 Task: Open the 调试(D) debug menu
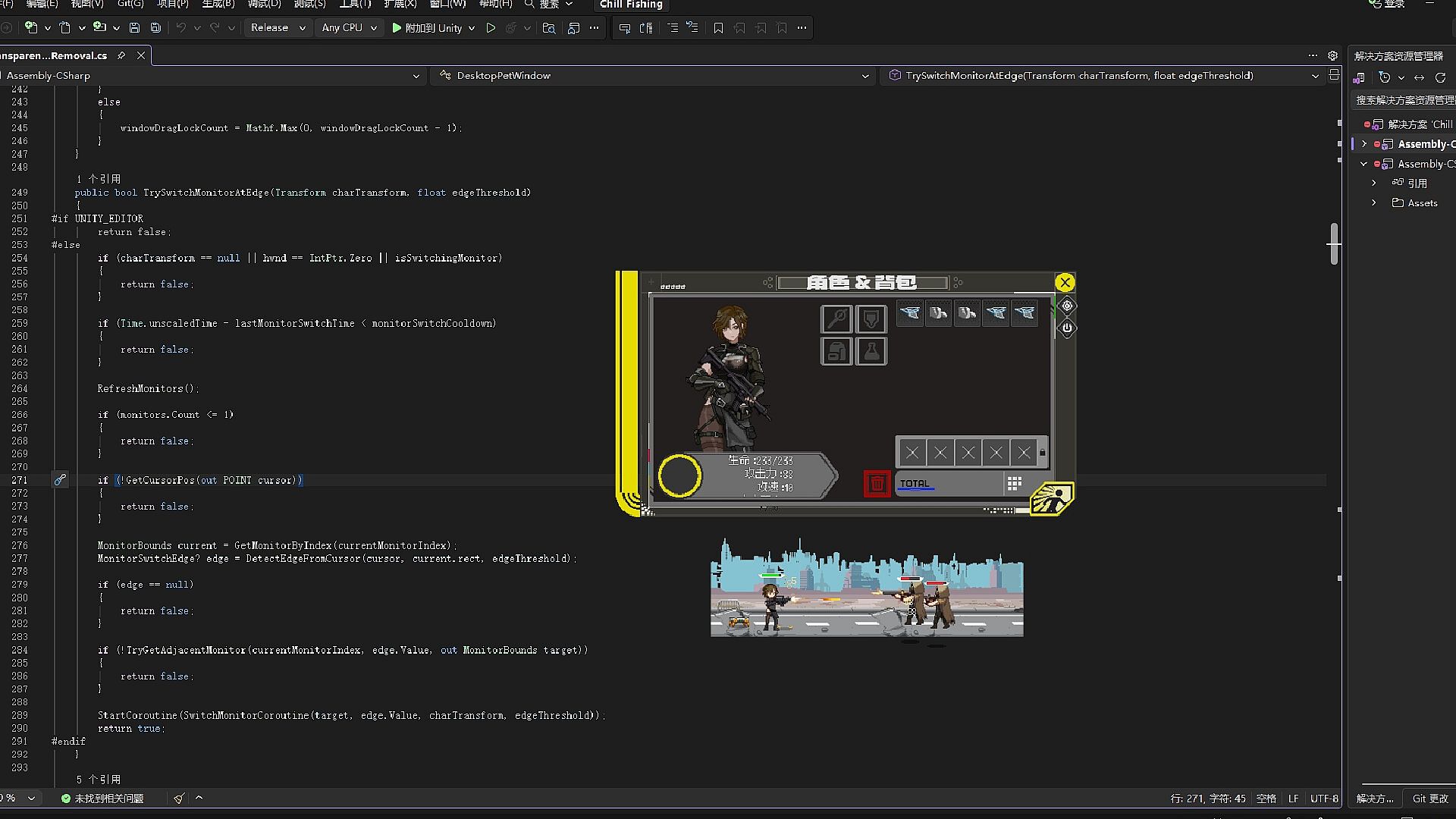264,4
